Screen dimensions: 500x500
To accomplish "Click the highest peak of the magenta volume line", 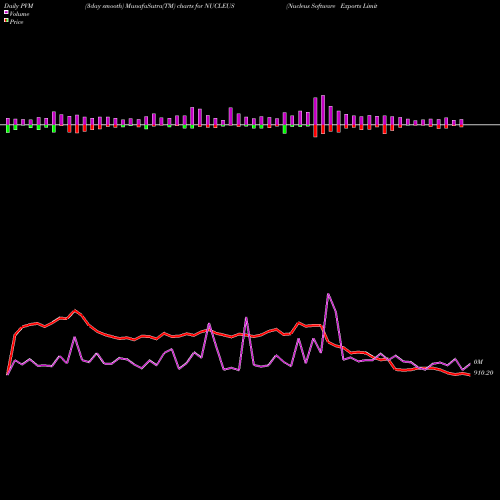I will point(328,294).
